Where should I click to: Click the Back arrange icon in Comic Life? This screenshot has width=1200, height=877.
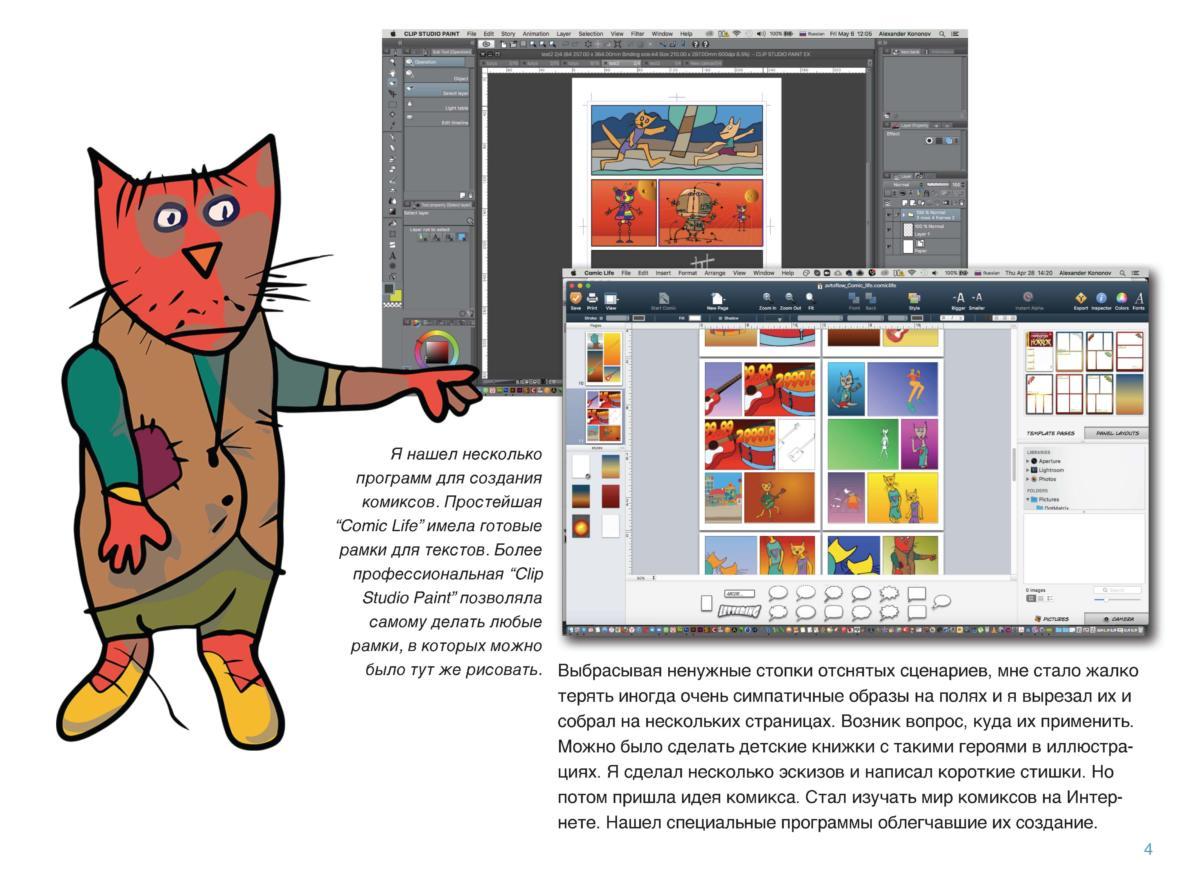tap(871, 298)
